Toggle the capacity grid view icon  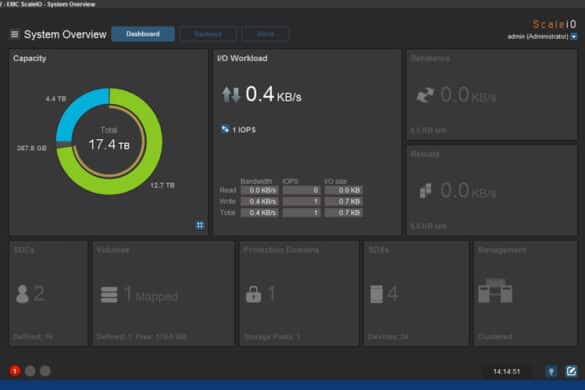point(200,225)
